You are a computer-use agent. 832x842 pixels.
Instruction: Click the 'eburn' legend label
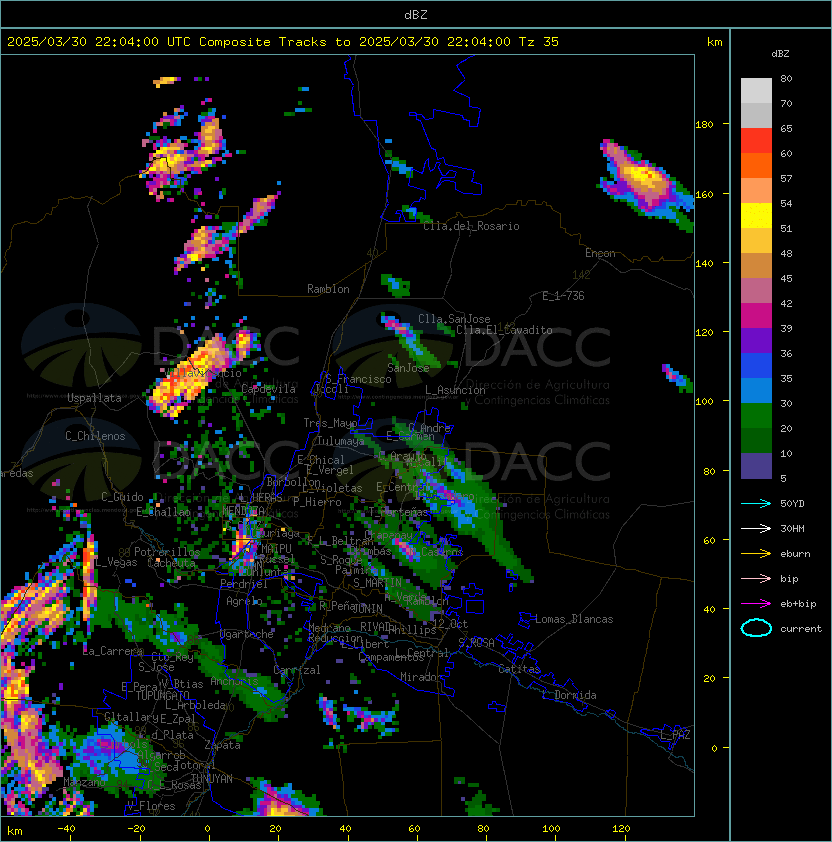[x=795, y=554]
